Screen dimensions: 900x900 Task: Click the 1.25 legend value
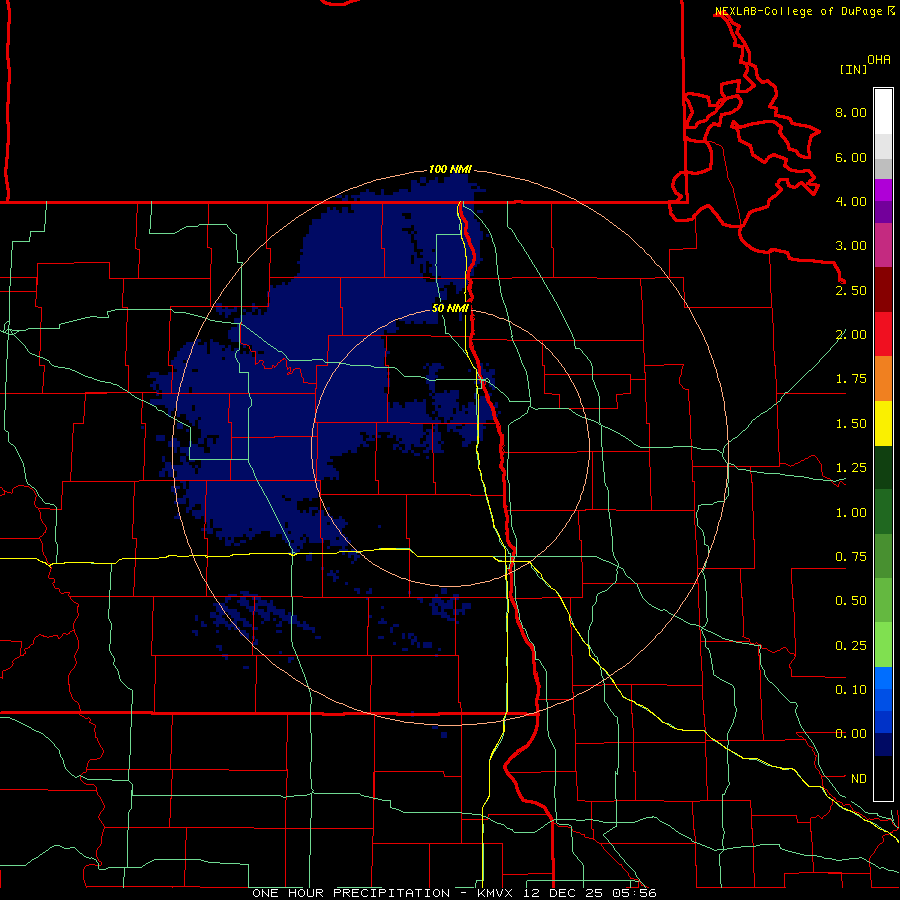click(851, 468)
